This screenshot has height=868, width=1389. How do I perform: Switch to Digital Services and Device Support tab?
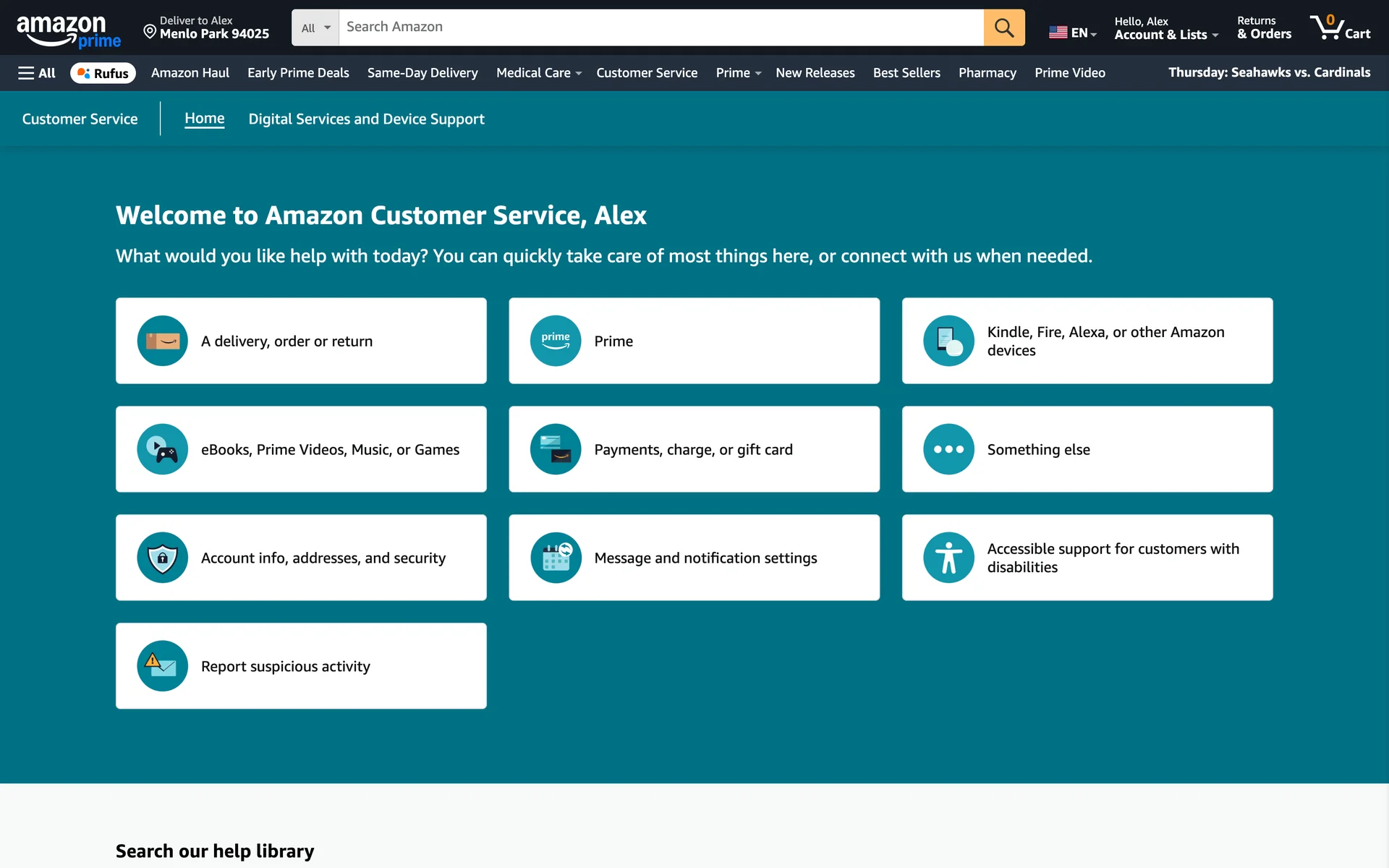tap(366, 119)
